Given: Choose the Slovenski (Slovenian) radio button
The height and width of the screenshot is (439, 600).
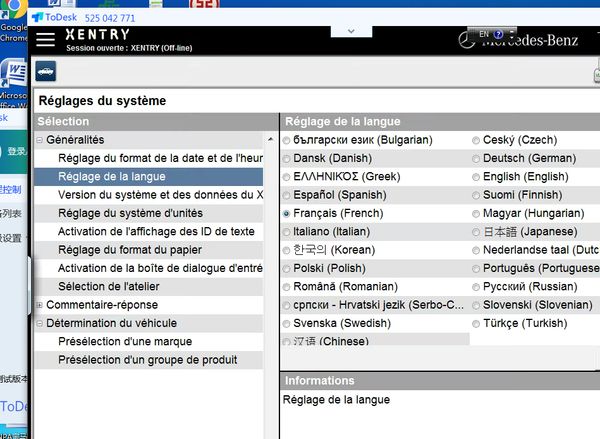Looking at the screenshot, I should (476, 305).
